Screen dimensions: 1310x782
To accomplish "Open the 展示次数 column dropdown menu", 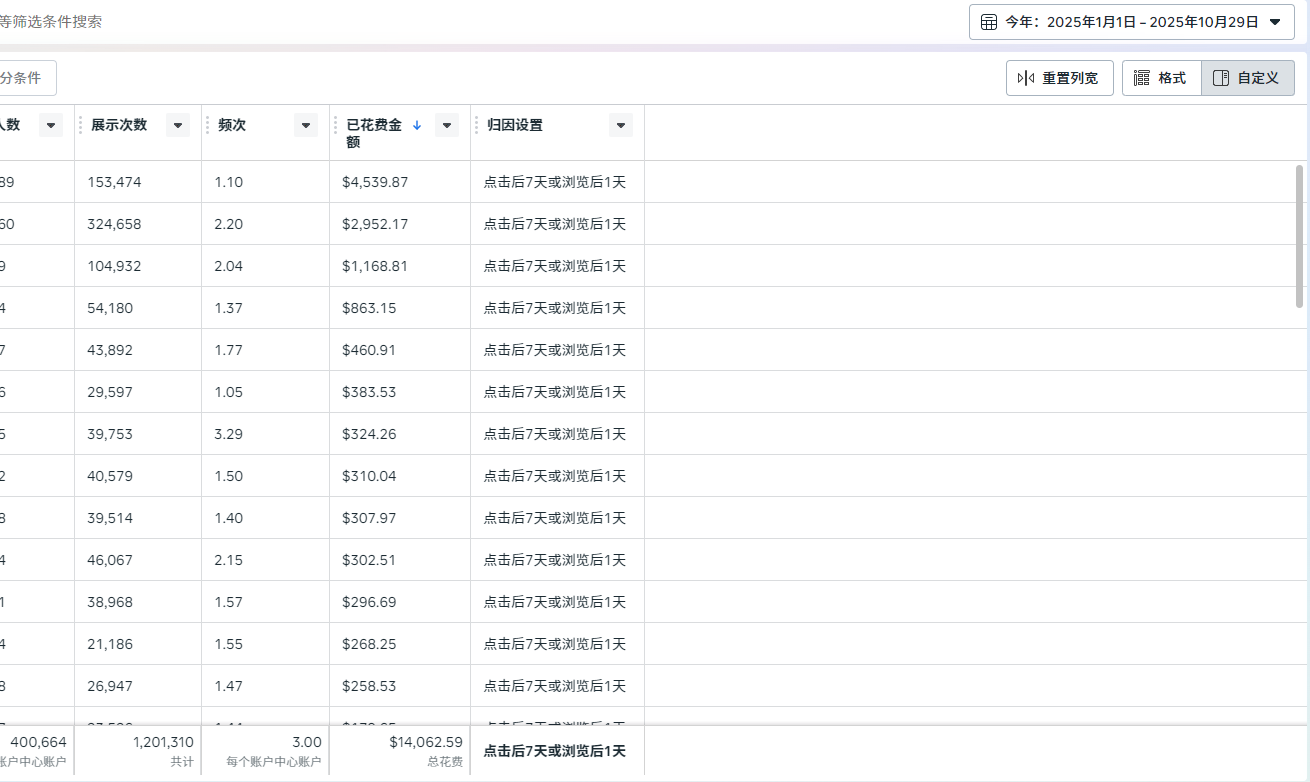I will click(178, 125).
